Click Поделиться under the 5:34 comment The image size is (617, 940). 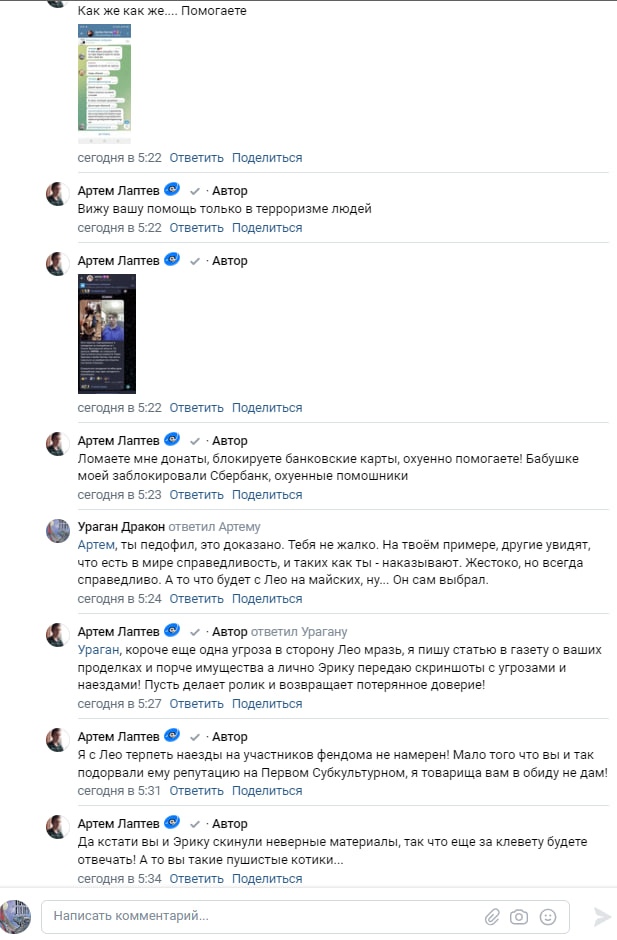click(x=267, y=879)
